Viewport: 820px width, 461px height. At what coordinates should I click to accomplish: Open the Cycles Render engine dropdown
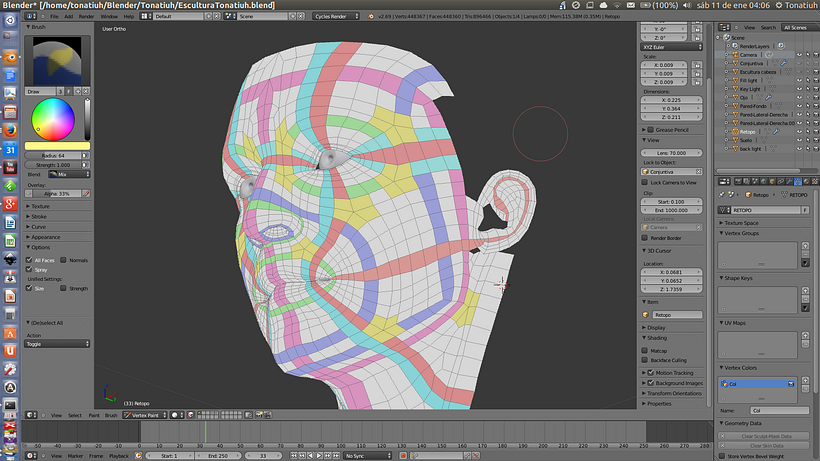tap(336, 16)
